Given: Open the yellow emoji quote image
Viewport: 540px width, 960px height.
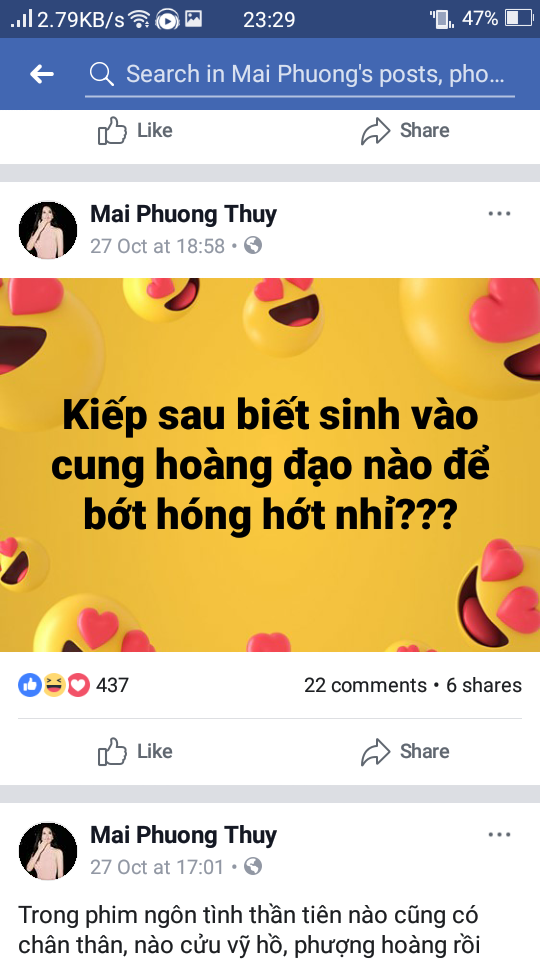Looking at the screenshot, I should point(270,465).
